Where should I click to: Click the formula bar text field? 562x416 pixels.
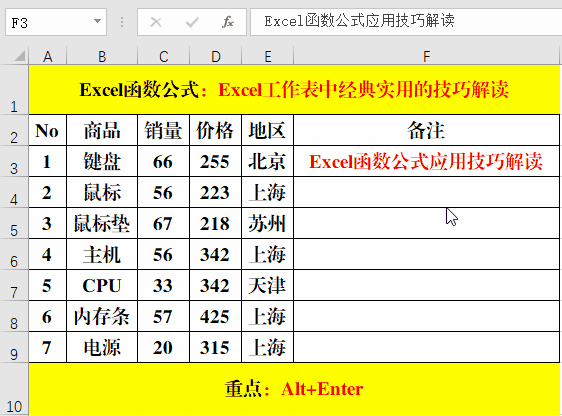(x=406, y=21)
